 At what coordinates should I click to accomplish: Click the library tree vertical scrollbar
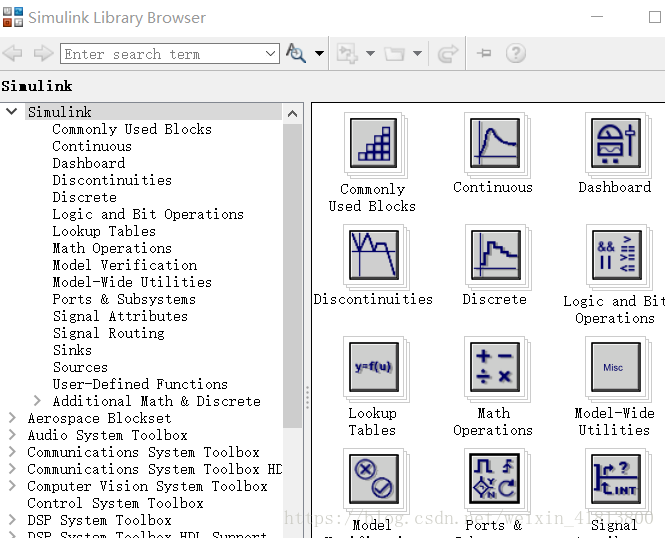pyautogui.click(x=292, y=276)
